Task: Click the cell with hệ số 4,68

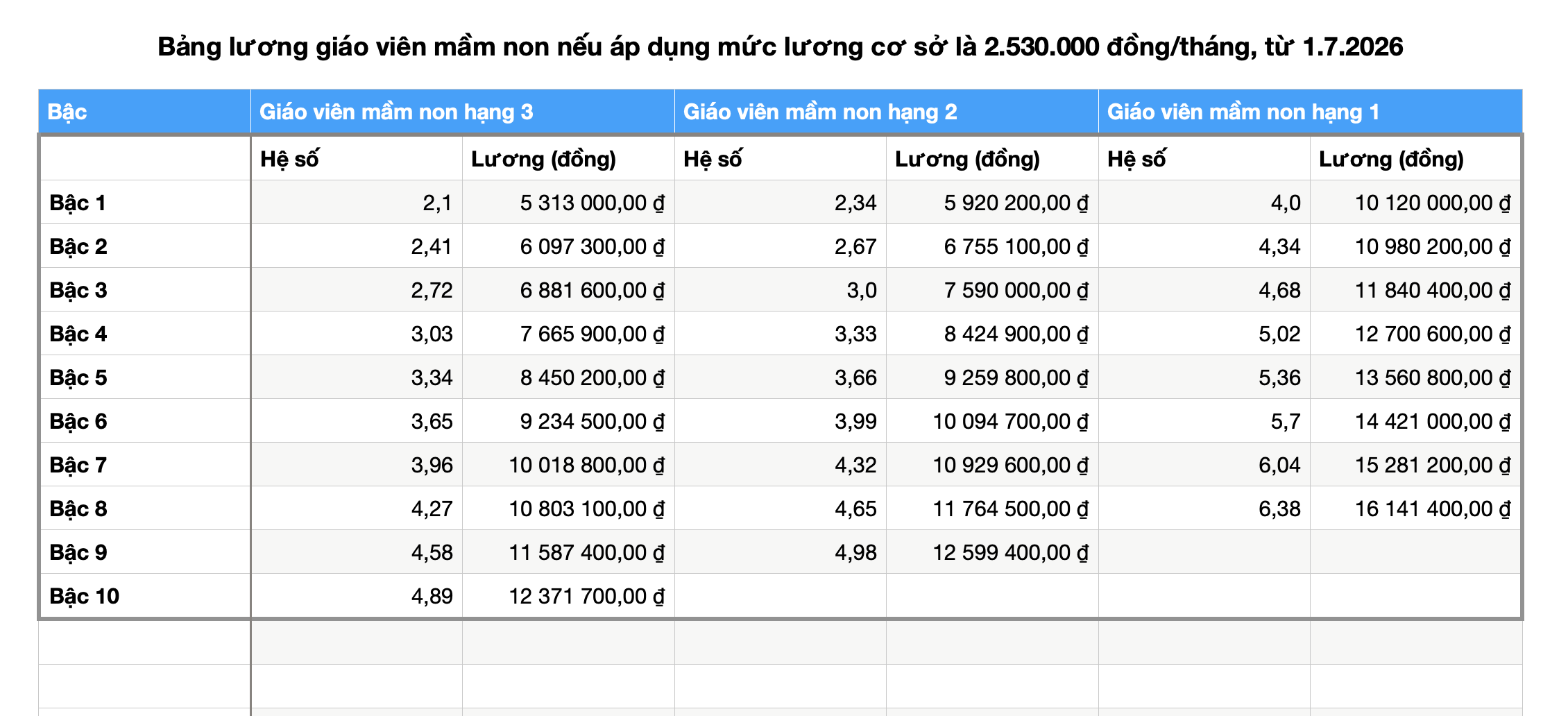Action: coord(1204,290)
